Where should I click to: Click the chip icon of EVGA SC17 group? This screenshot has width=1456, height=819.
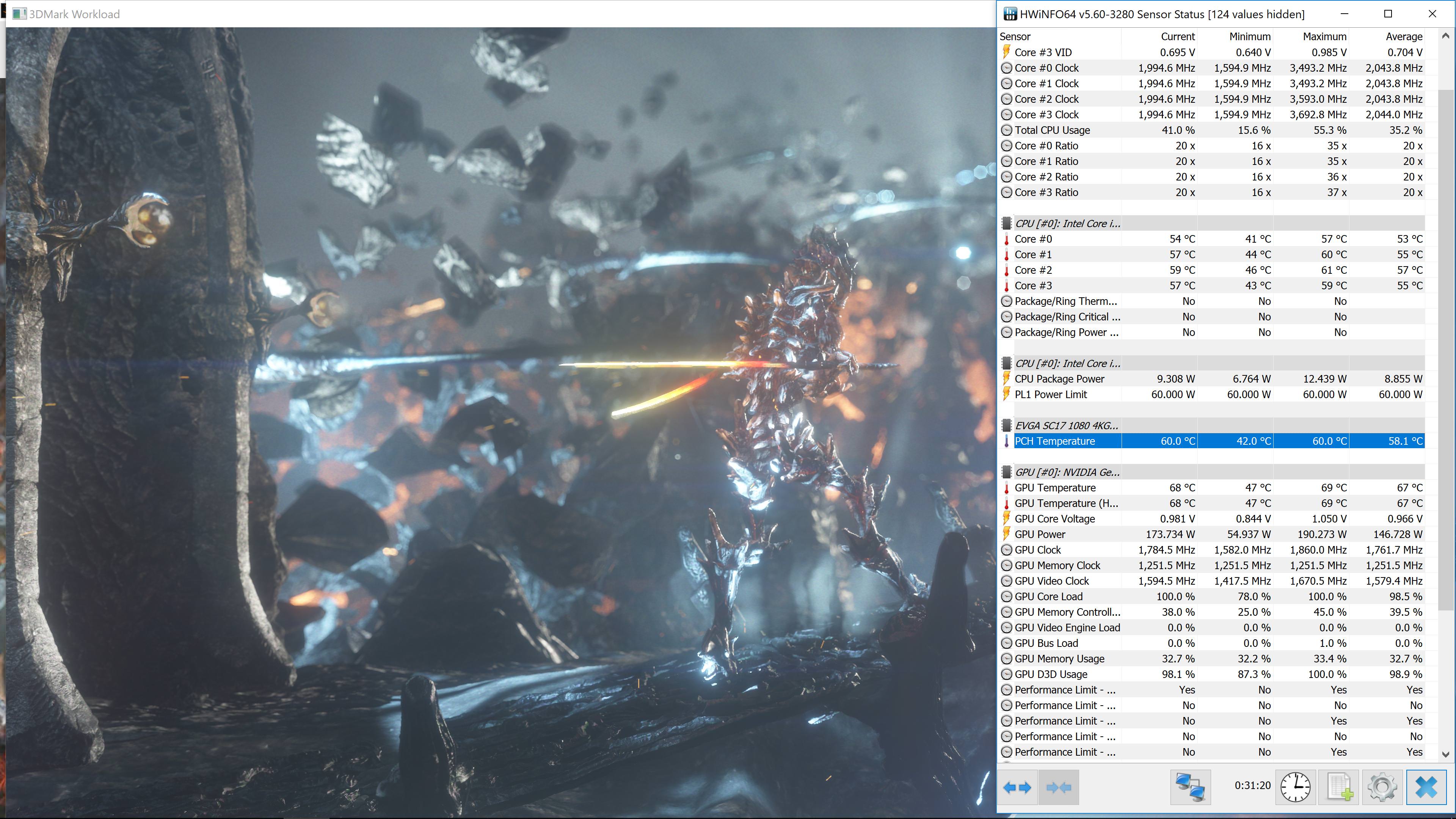tap(1006, 425)
